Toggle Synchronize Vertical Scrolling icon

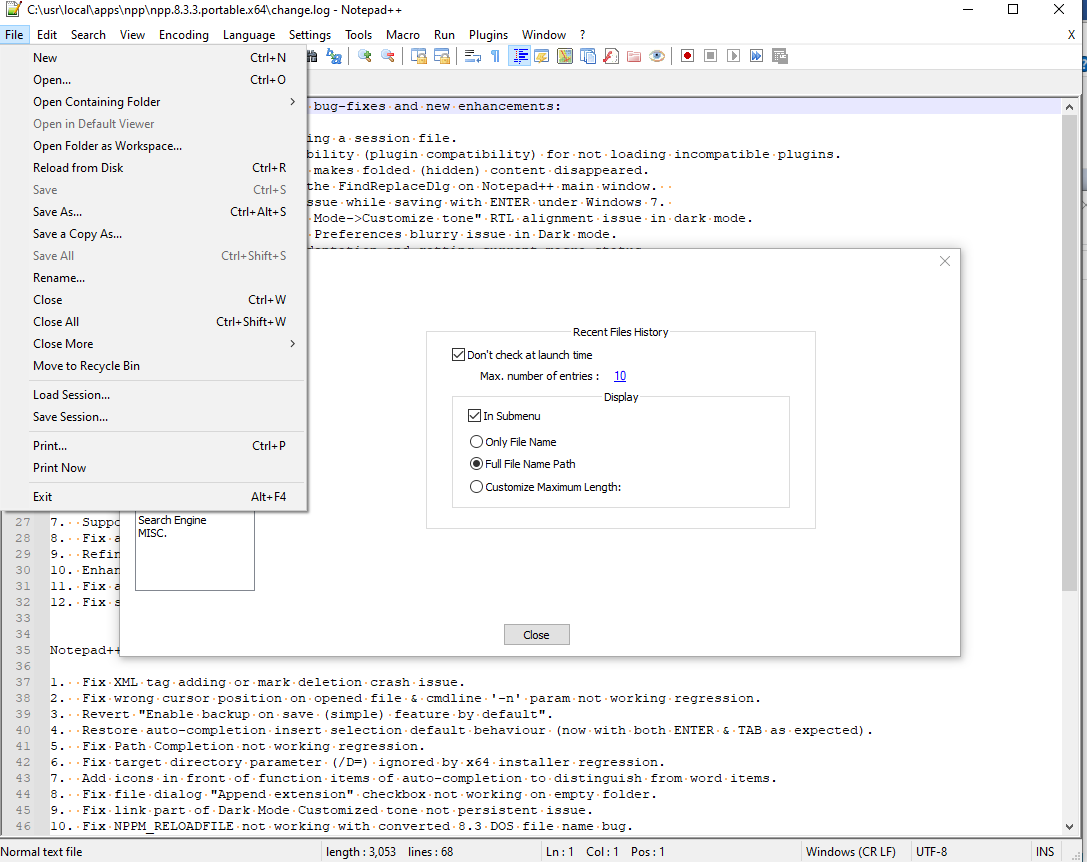[x=419, y=56]
